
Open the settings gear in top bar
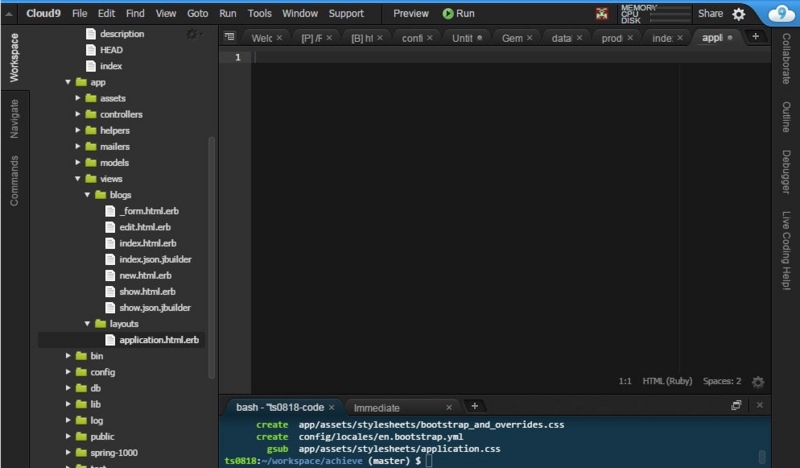tap(739, 14)
